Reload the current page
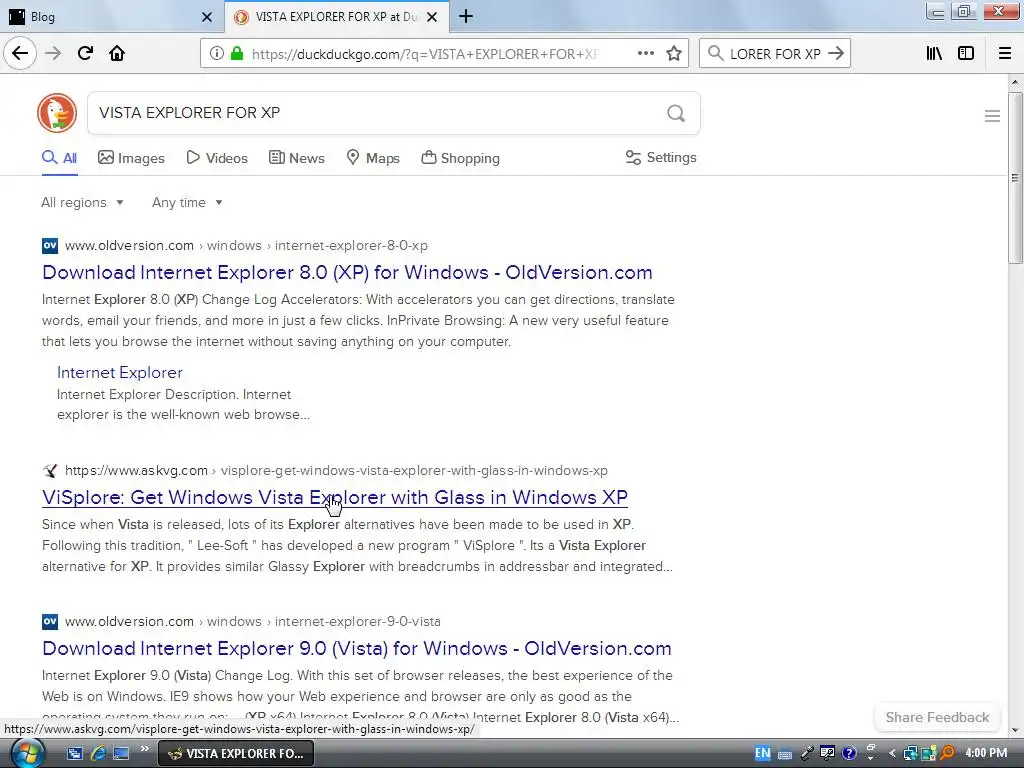The width and height of the screenshot is (1024, 768). 85,54
